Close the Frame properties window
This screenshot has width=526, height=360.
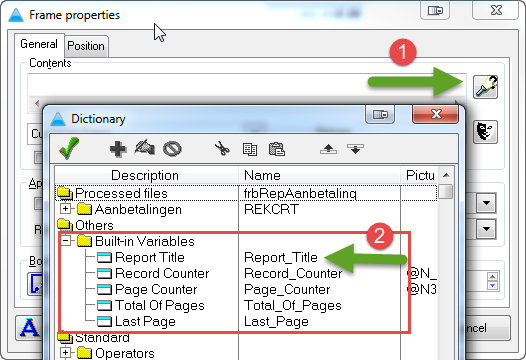tap(496, 10)
